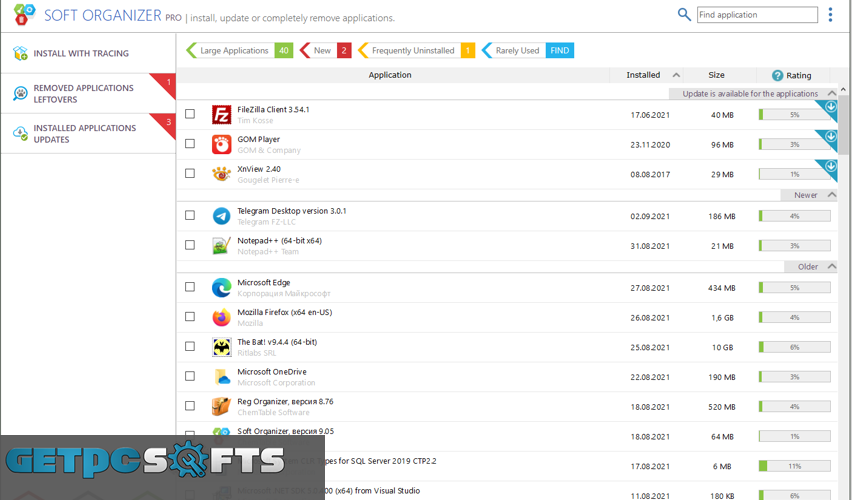Click the update download icon for FileZilla
Image resolution: width=852 pixels, height=500 pixels.
830,107
